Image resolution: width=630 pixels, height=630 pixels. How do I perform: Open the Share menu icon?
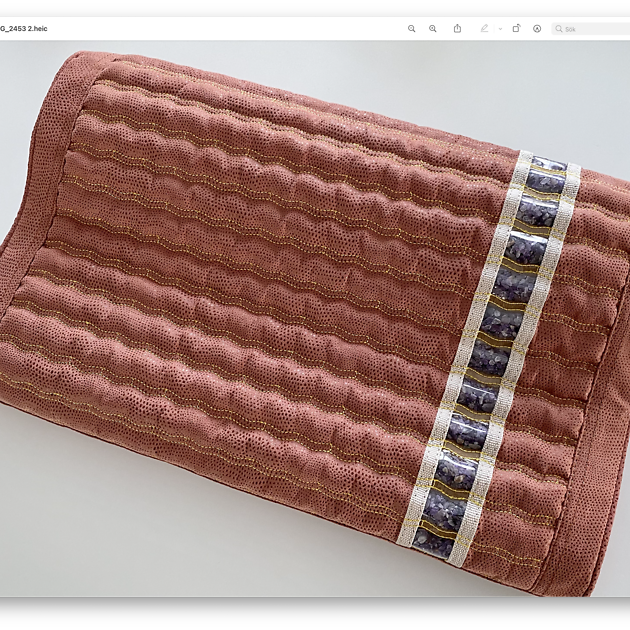coord(457,29)
